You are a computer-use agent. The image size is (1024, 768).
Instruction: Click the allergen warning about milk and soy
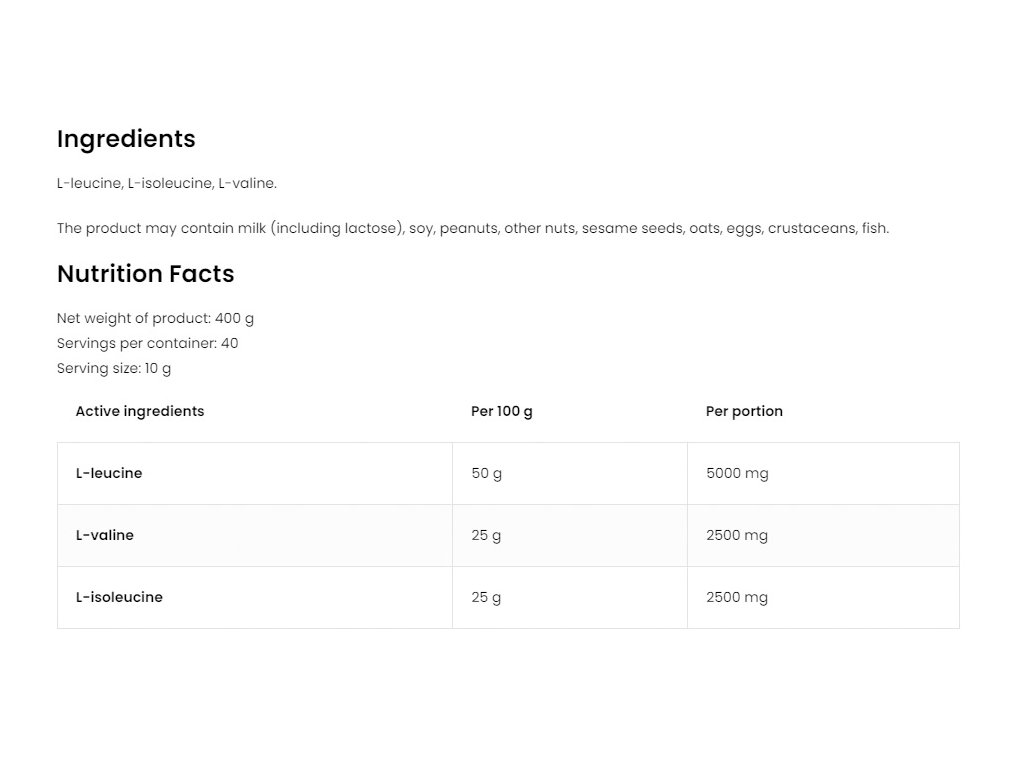(472, 228)
